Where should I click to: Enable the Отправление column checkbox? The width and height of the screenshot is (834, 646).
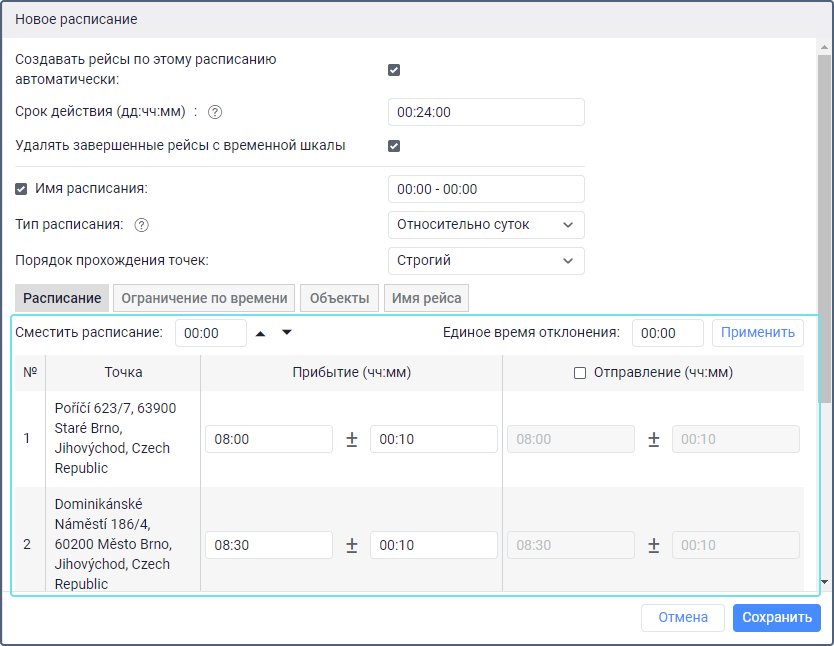pos(579,373)
